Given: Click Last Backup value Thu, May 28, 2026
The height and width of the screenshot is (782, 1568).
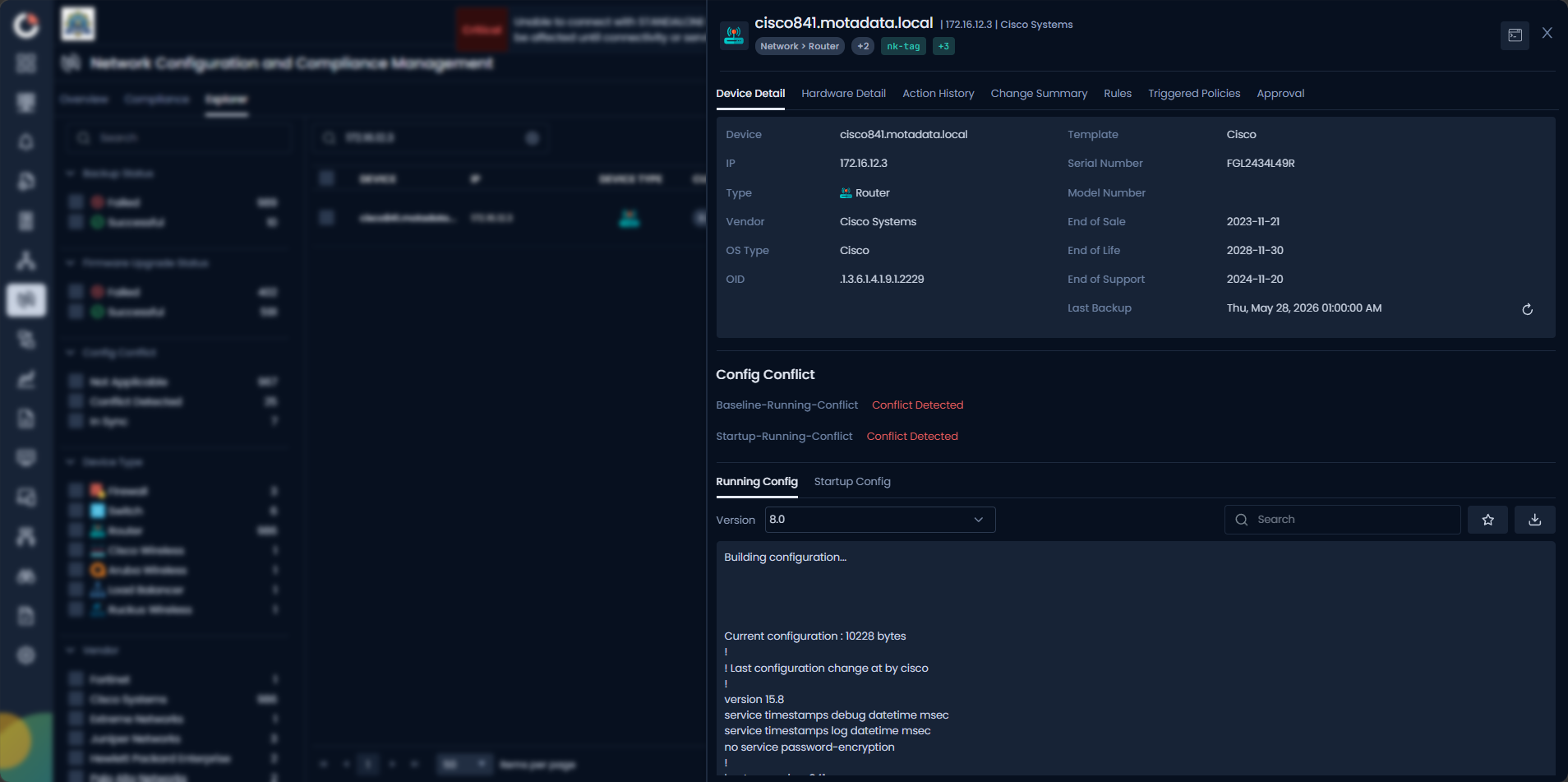Looking at the screenshot, I should click(x=1304, y=308).
